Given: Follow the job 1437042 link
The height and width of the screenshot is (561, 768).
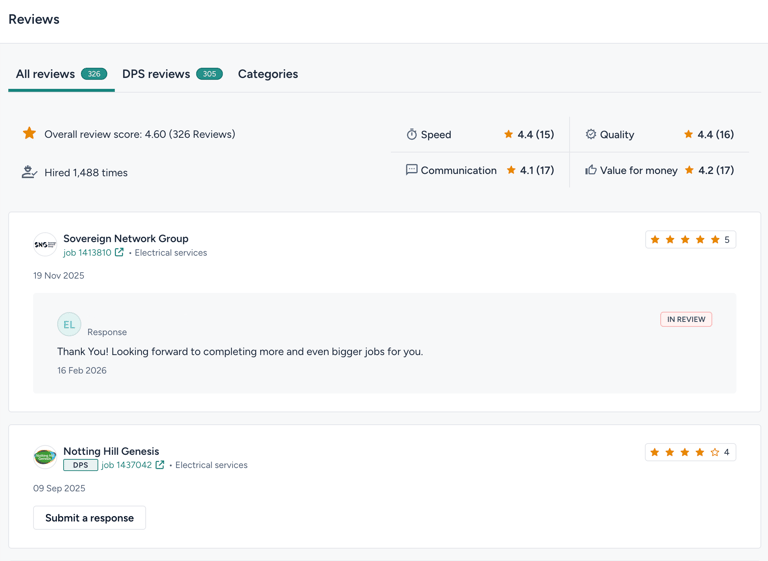Looking at the screenshot, I should (x=126, y=465).
